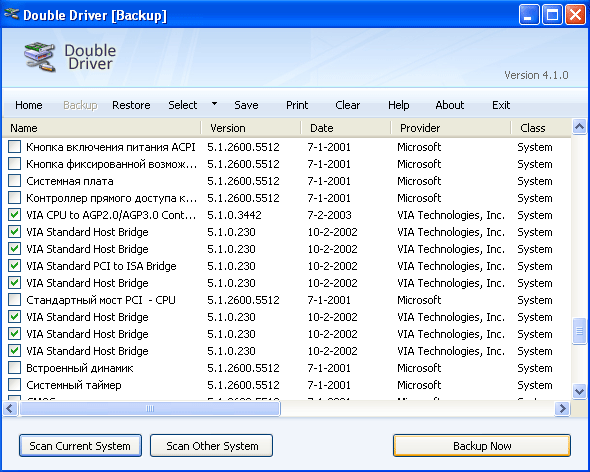Viewport: 590px width, 472px height.
Task: Open the Restore menu item
Action: [131, 105]
